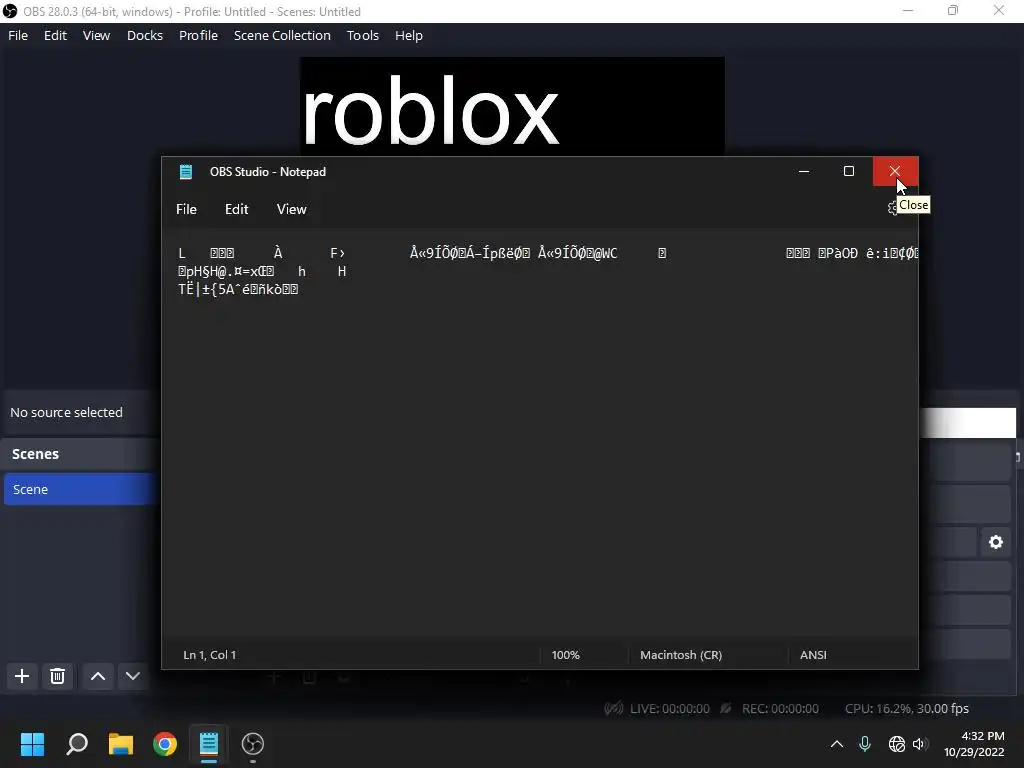Open File Explorer from the taskbar
The image size is (1024, 768).
click(x=121, y=744)
